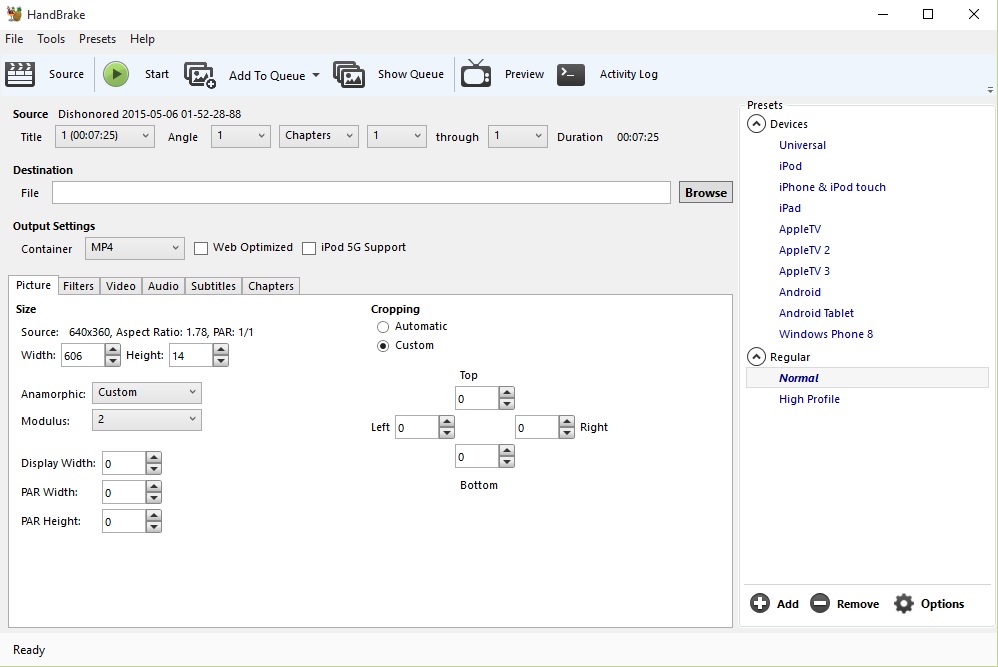The width and height of the screenshot is (998, 667).
Task: Switch to the Chapters tab
Action: pyautogui.click(x=271, y=286)
